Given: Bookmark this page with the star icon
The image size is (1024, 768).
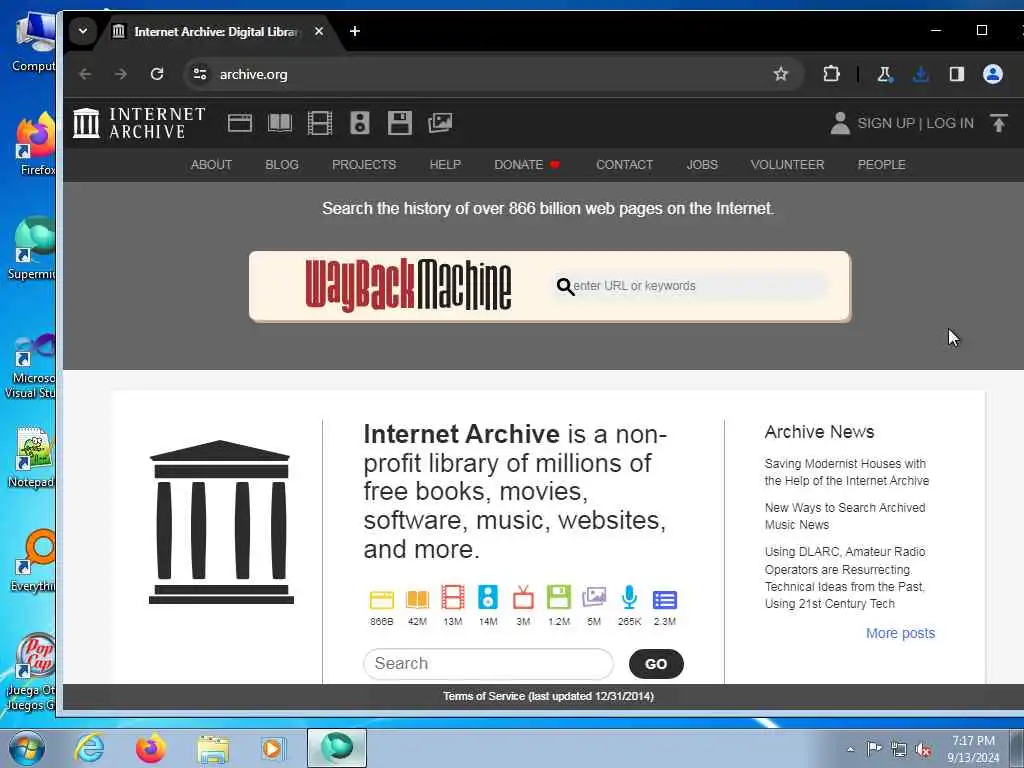Looking at the screenshot, I should coord(780,74).
